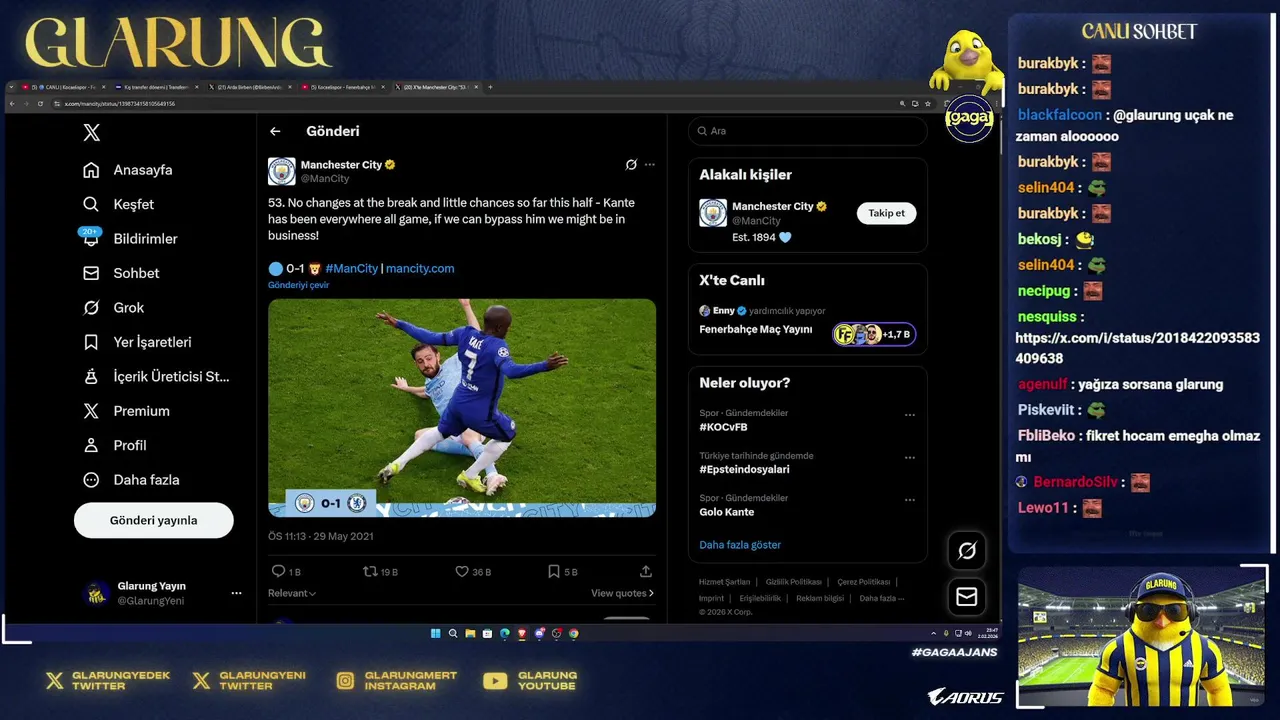Open Microsoft Edge taskbar icon
The height and width of the screenshot is (720, 1280).
[x=504, y=633]
